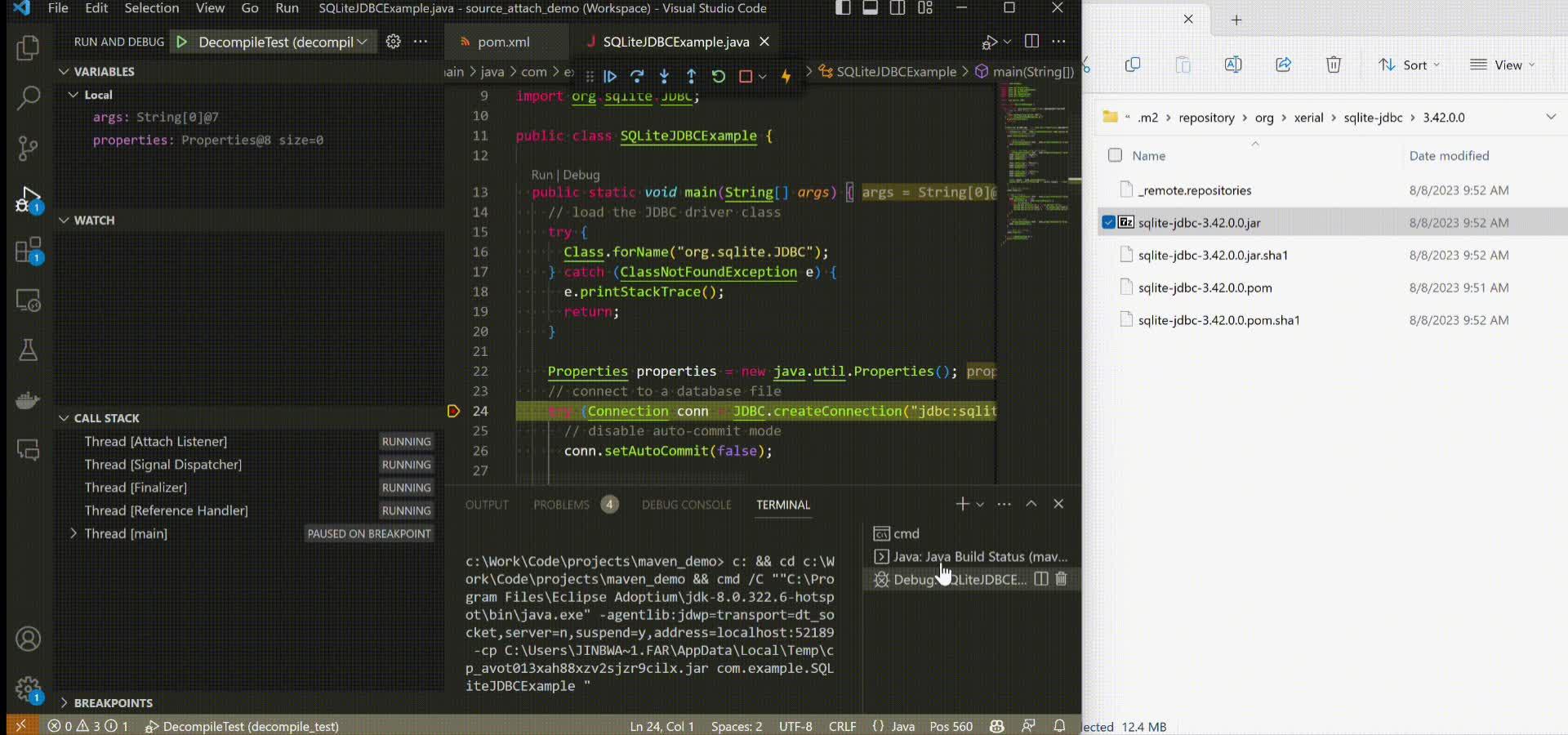Add a new terminal with plus icon

click(962, 504)
